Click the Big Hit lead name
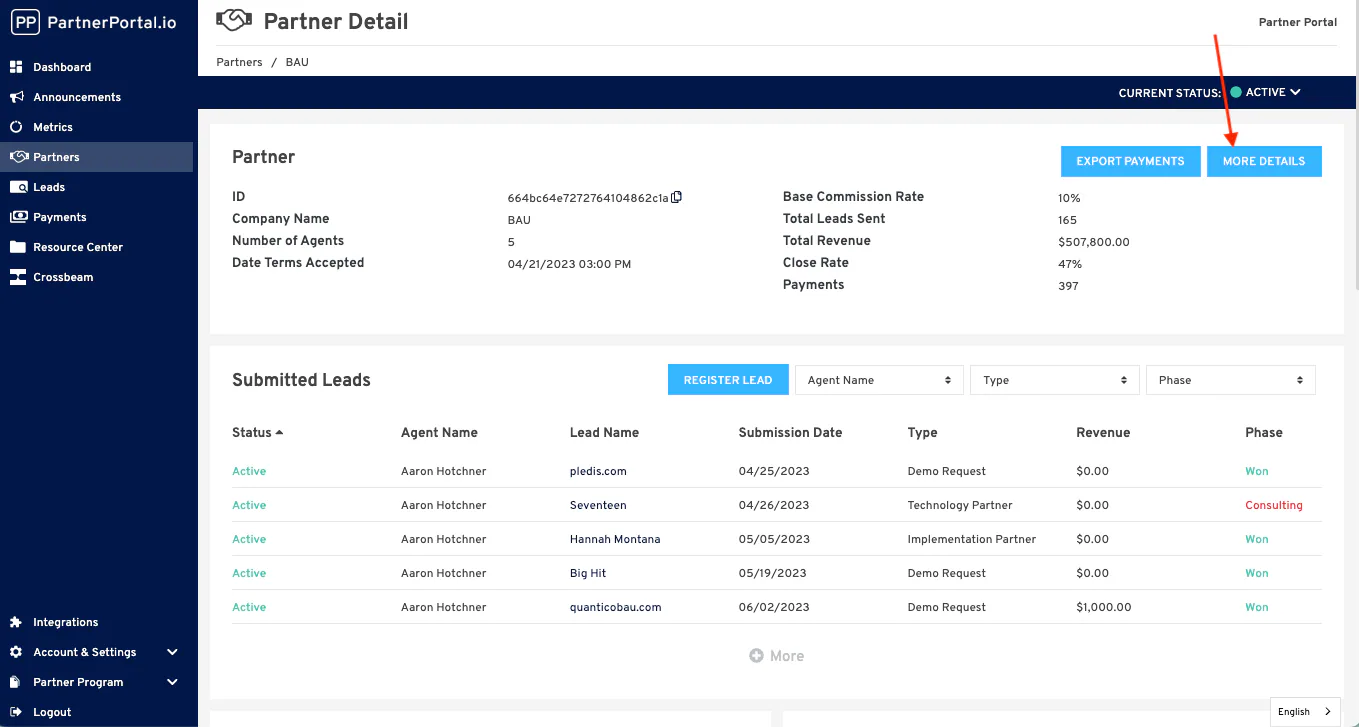Screen dimensions: 1359x727 coord(588,573)
